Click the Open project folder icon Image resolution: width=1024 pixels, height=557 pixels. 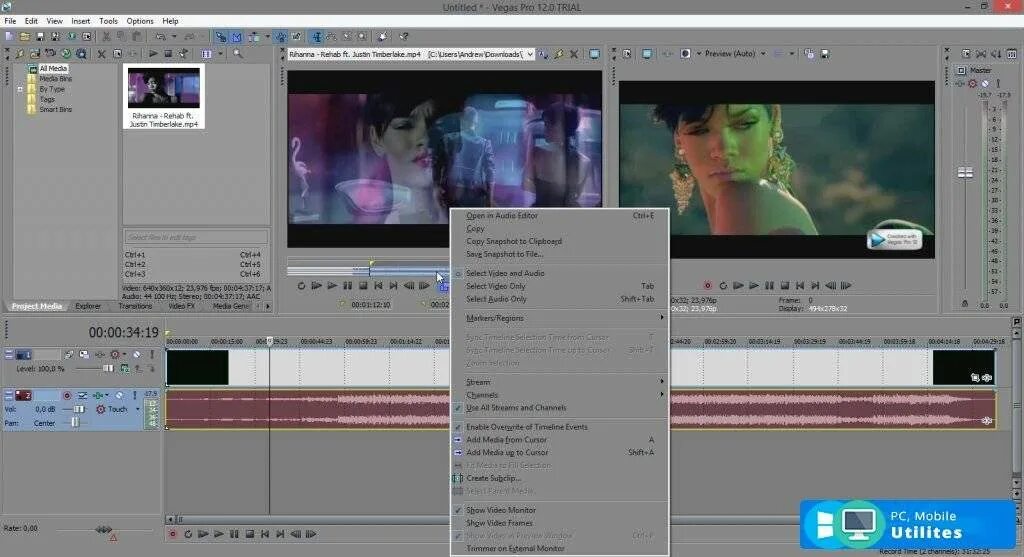pyautogui.click(x=24, y=37)
